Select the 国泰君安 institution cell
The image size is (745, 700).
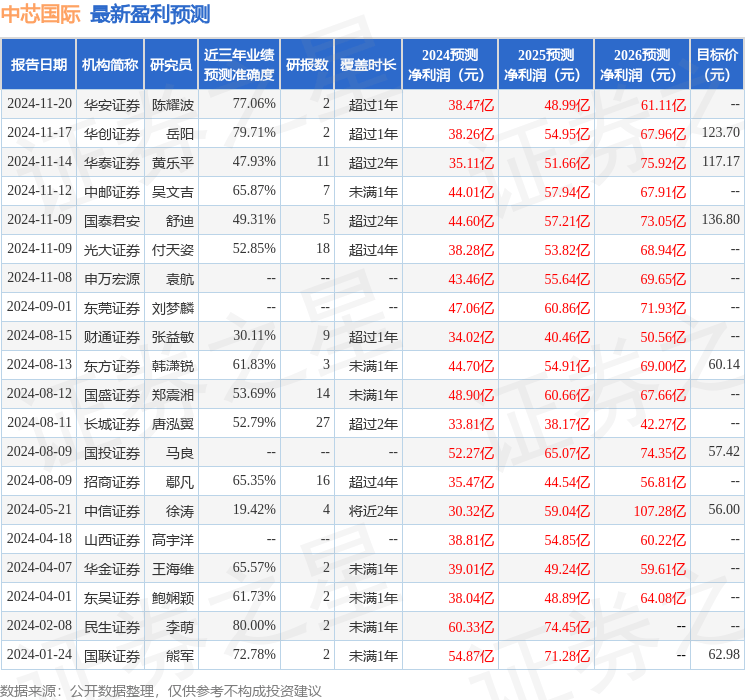pos(112,221)
